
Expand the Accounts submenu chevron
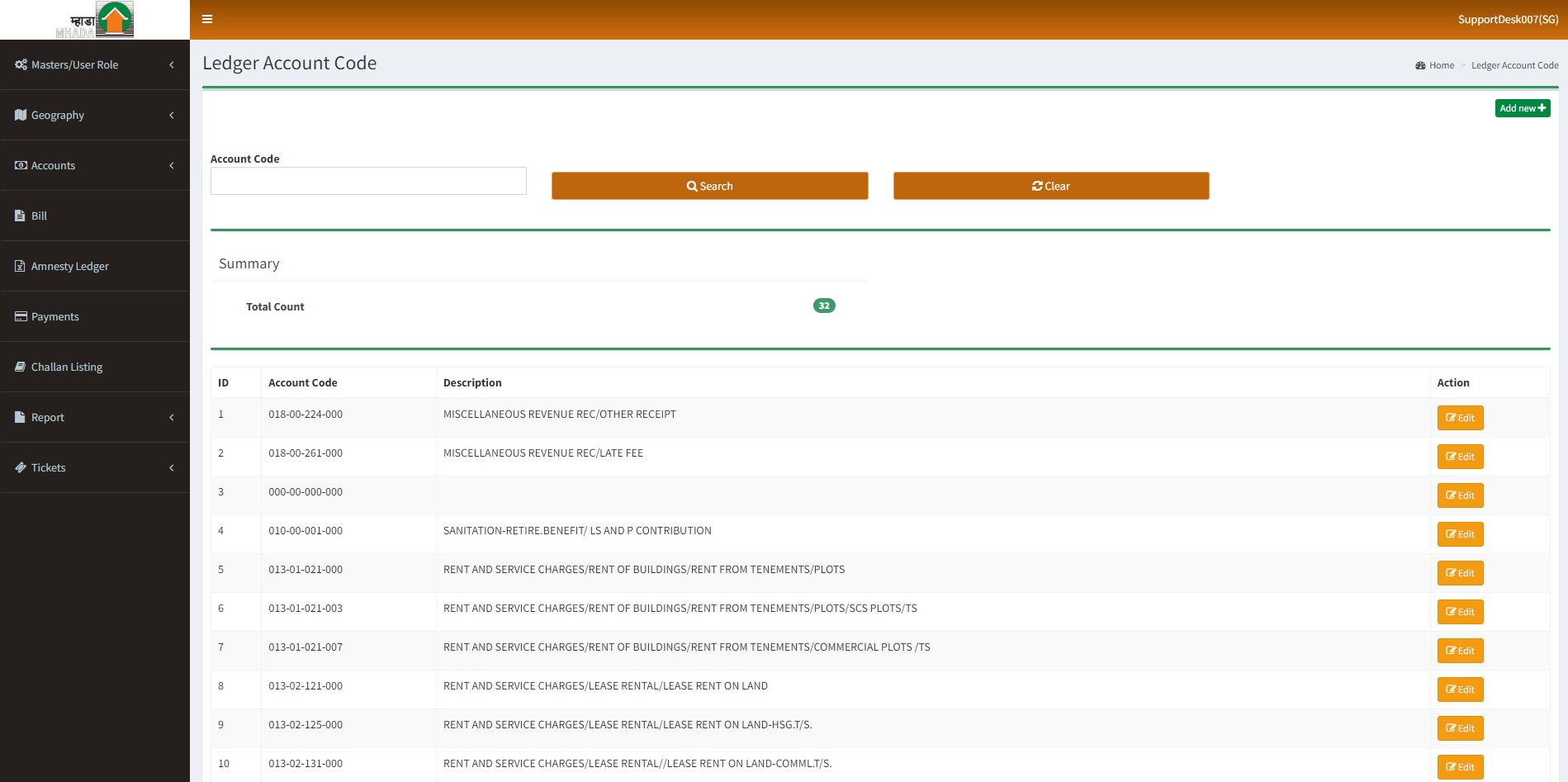pyautogui.click(x=172, y=165)
